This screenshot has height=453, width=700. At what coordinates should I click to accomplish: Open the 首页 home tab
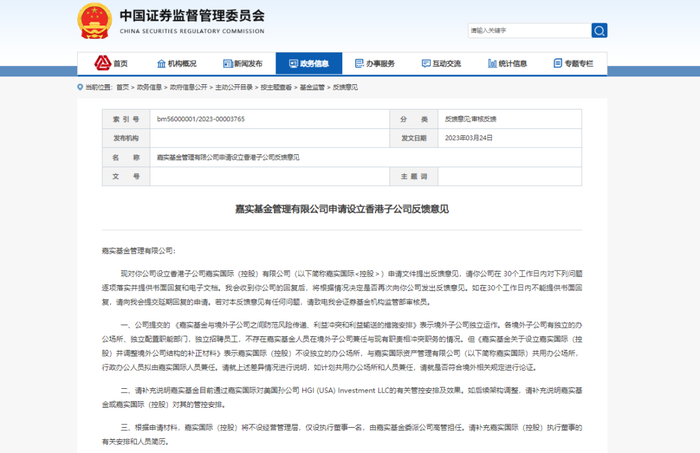pyautogui.click(x=111, y=63)
